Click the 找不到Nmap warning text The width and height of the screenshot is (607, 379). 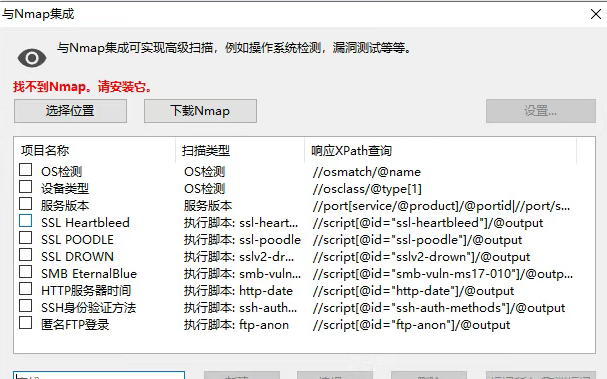click(82, 86)
